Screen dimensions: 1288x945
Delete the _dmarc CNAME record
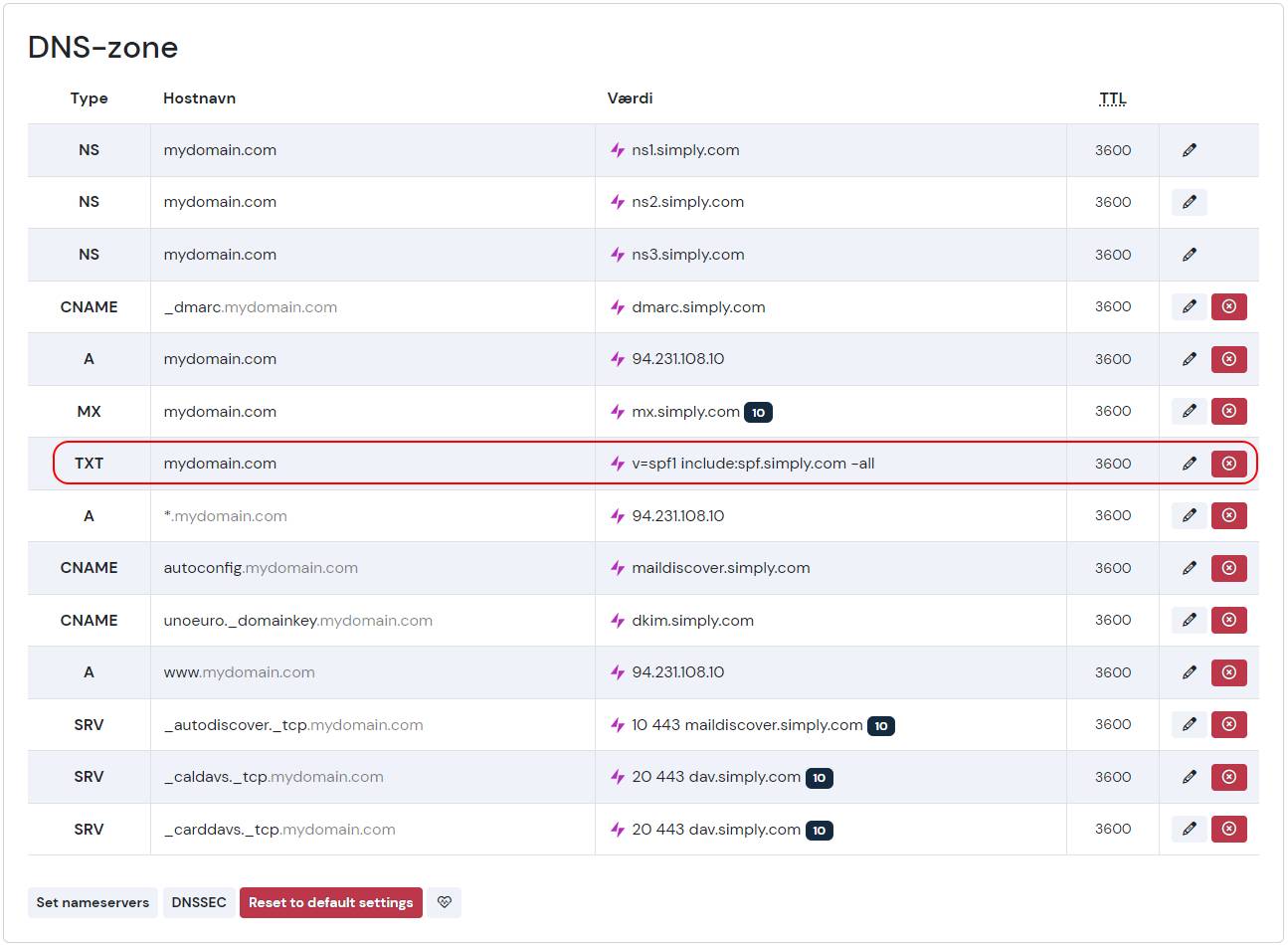tap(1228, 306)
